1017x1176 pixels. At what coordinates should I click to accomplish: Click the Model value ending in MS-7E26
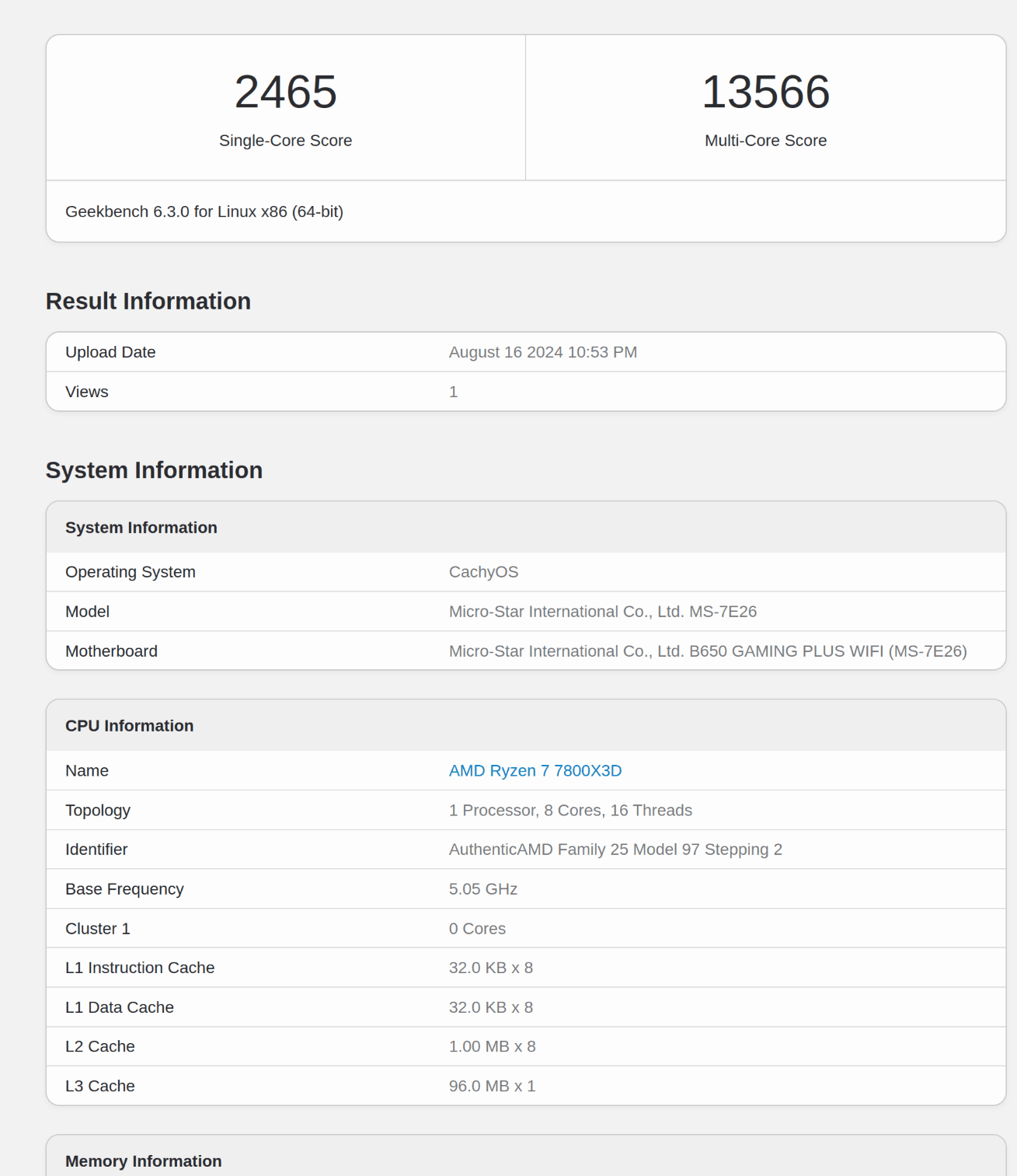[x=602, y=612]
